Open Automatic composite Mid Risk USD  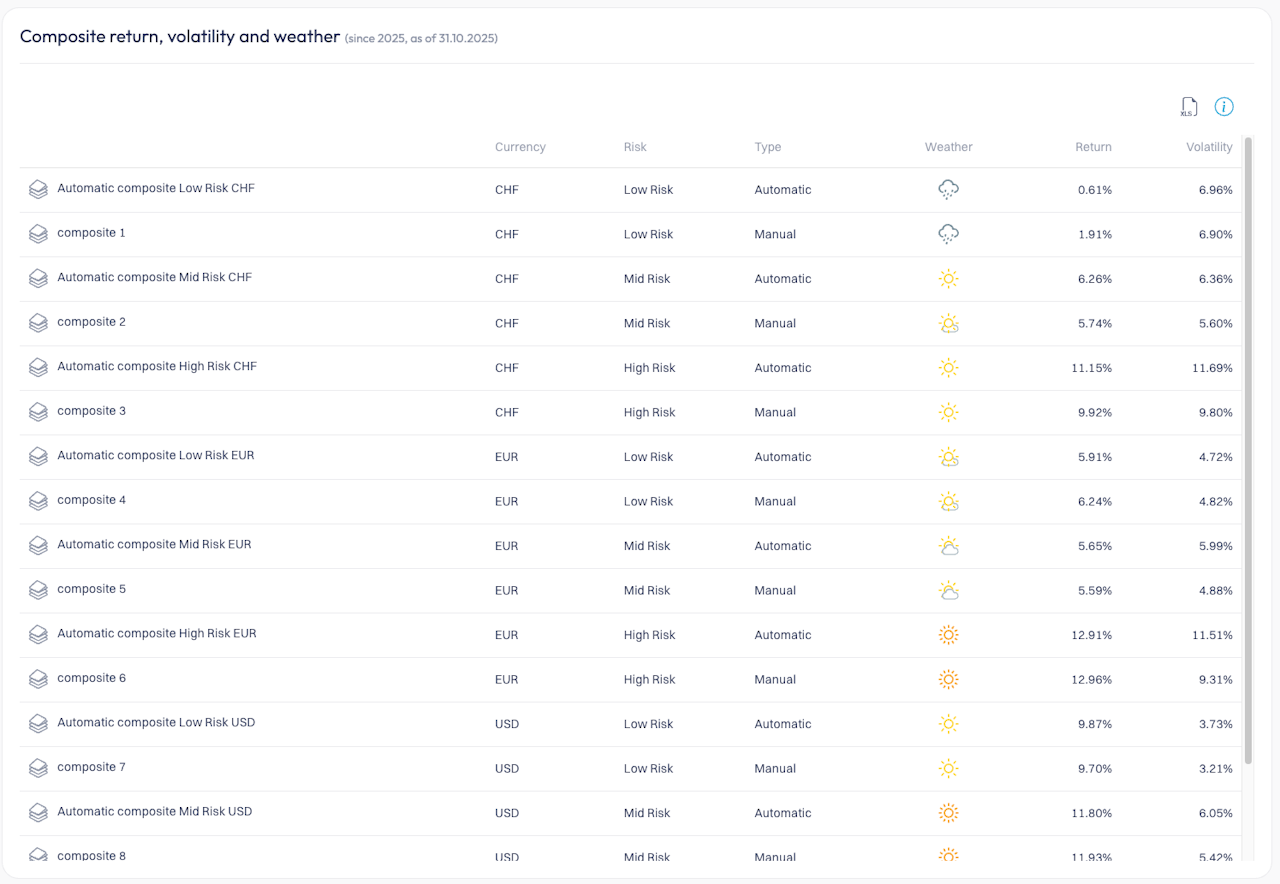pyautogui.click(x=154, y=811)
